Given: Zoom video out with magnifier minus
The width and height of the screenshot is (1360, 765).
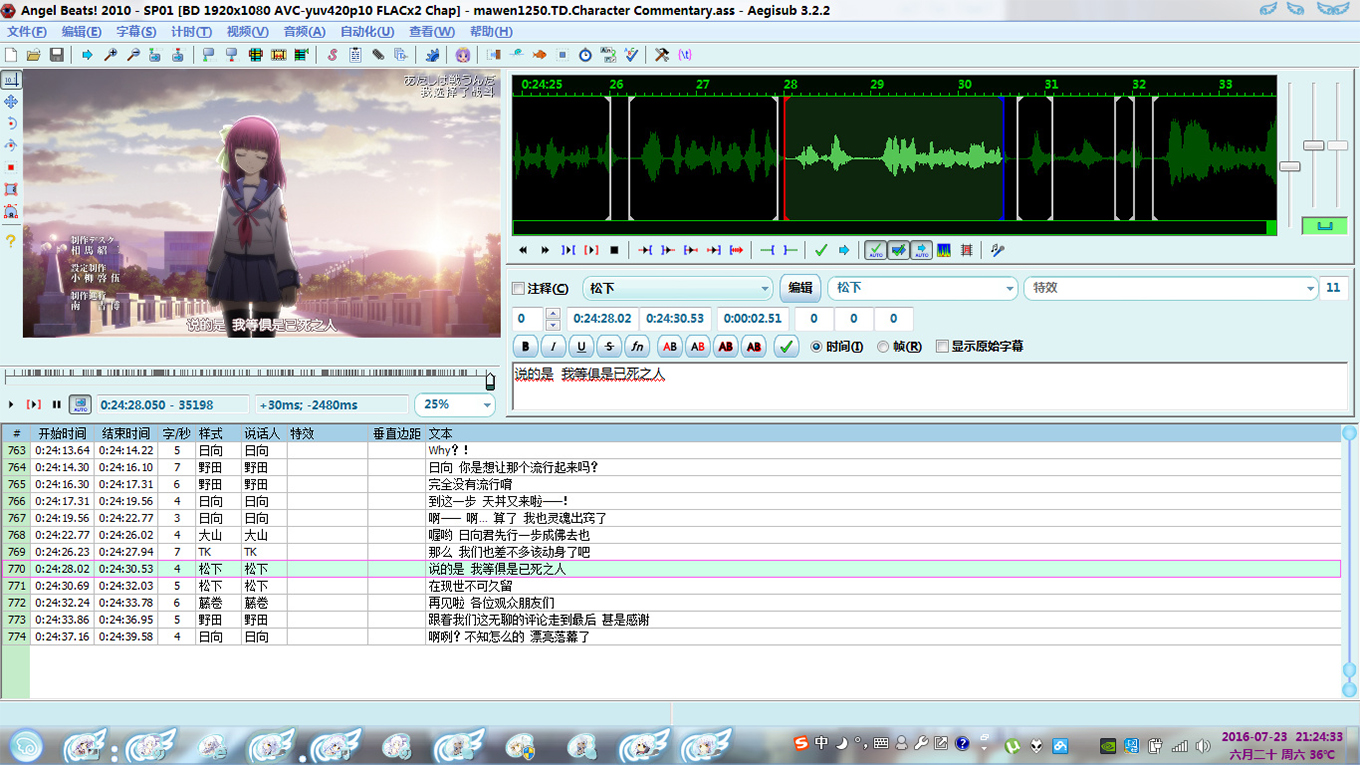Looking at the screenshot, I should click(133, 55).
